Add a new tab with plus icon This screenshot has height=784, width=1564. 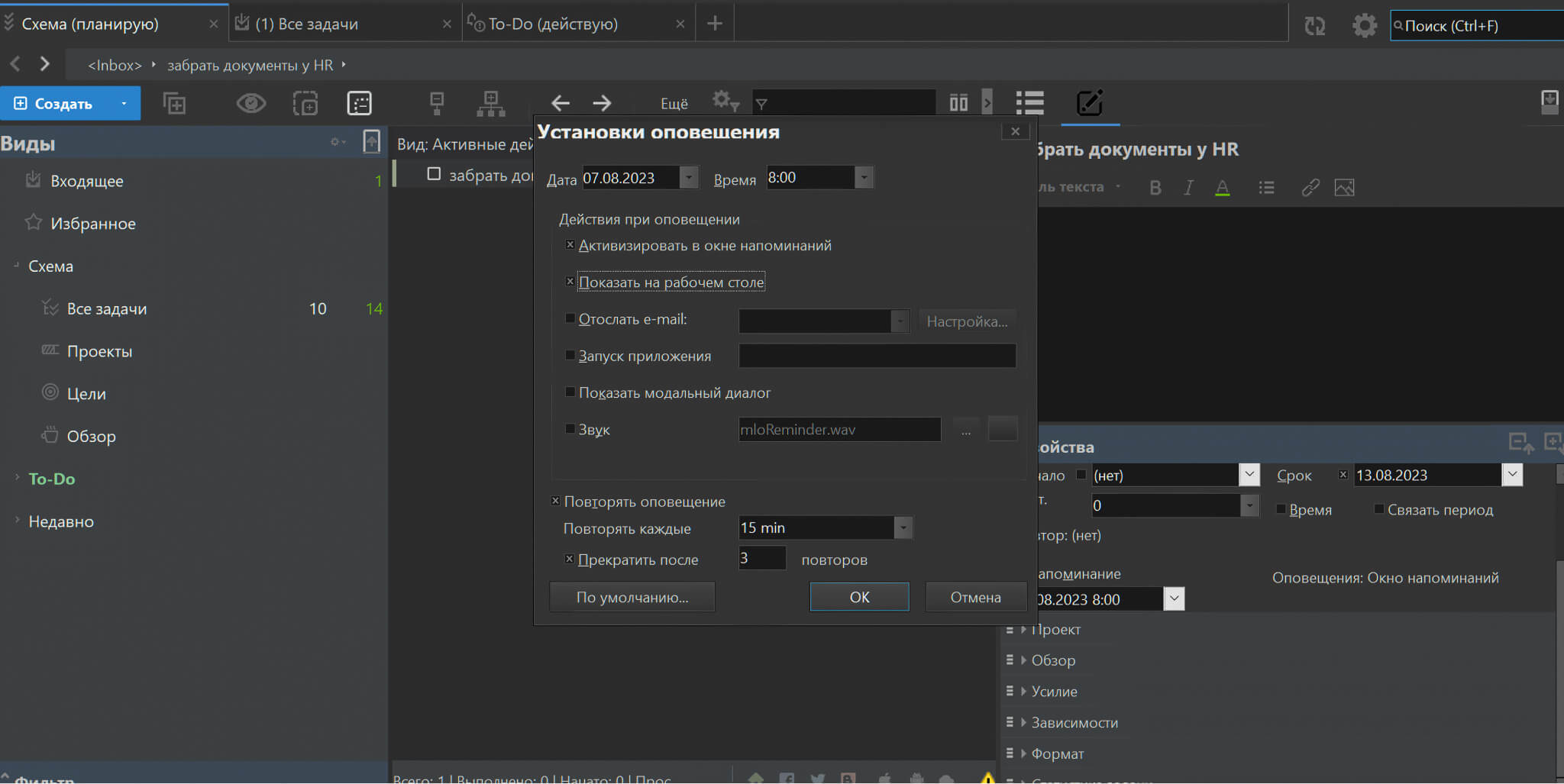[715, 24]
